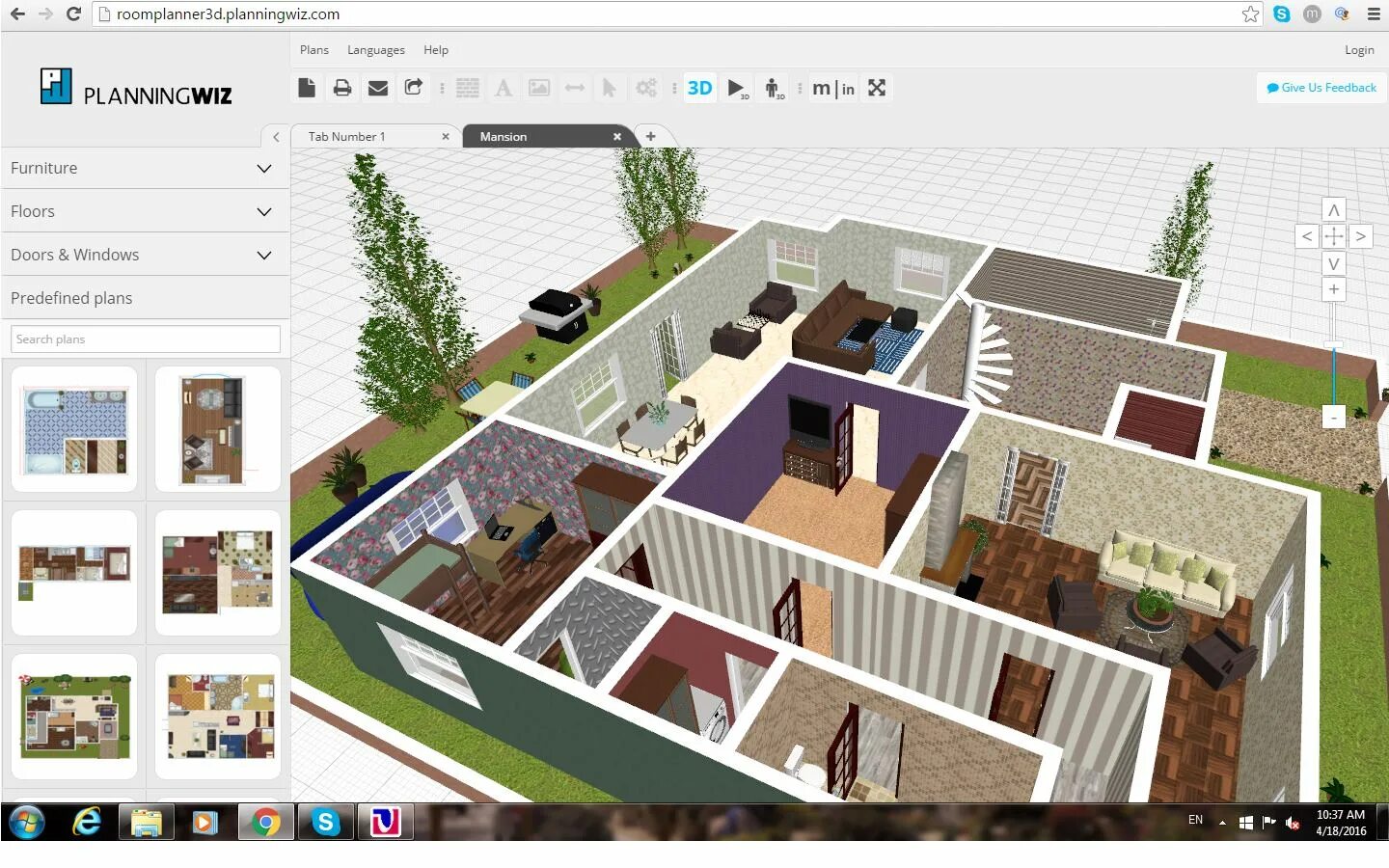The height and width of the screenshot is (868, 1389).
Task: Expand the Doors & Windows category
Action: point(145,255)
